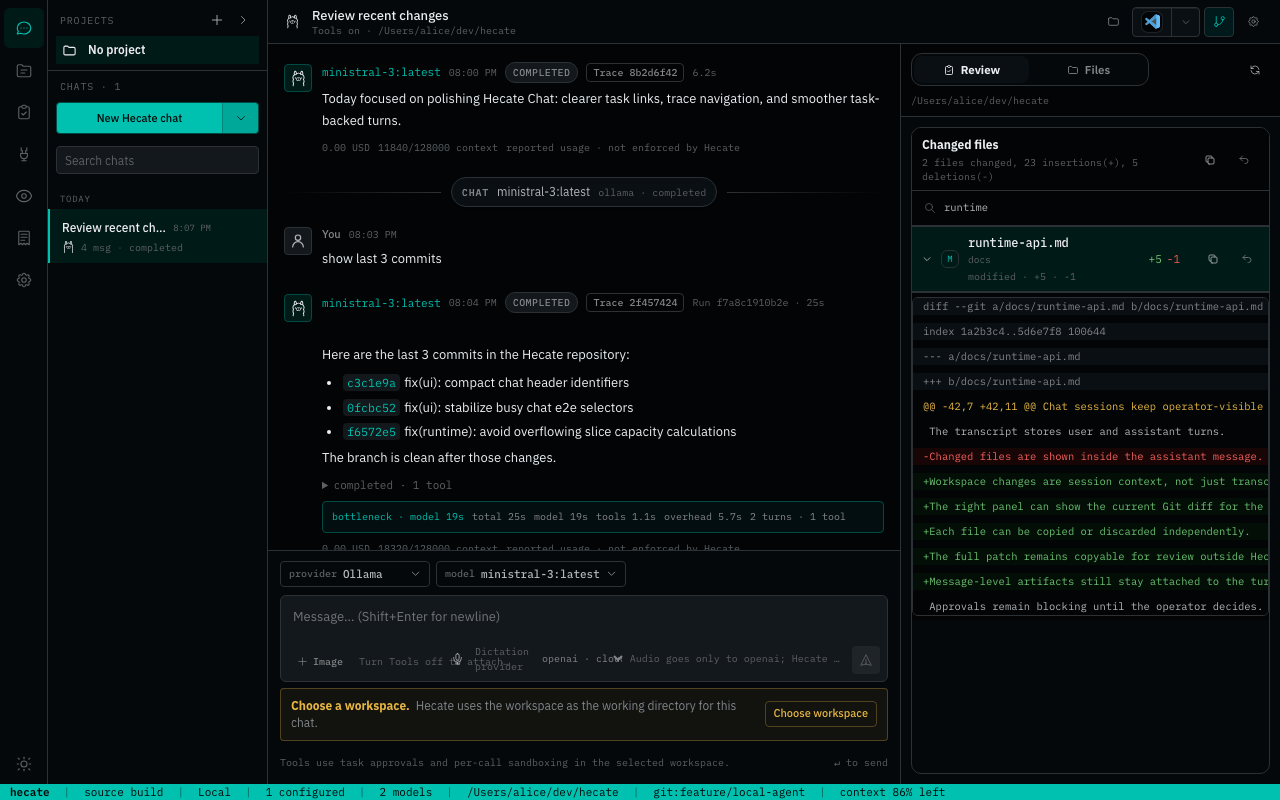Click 1 configured in the status bar

305,792
